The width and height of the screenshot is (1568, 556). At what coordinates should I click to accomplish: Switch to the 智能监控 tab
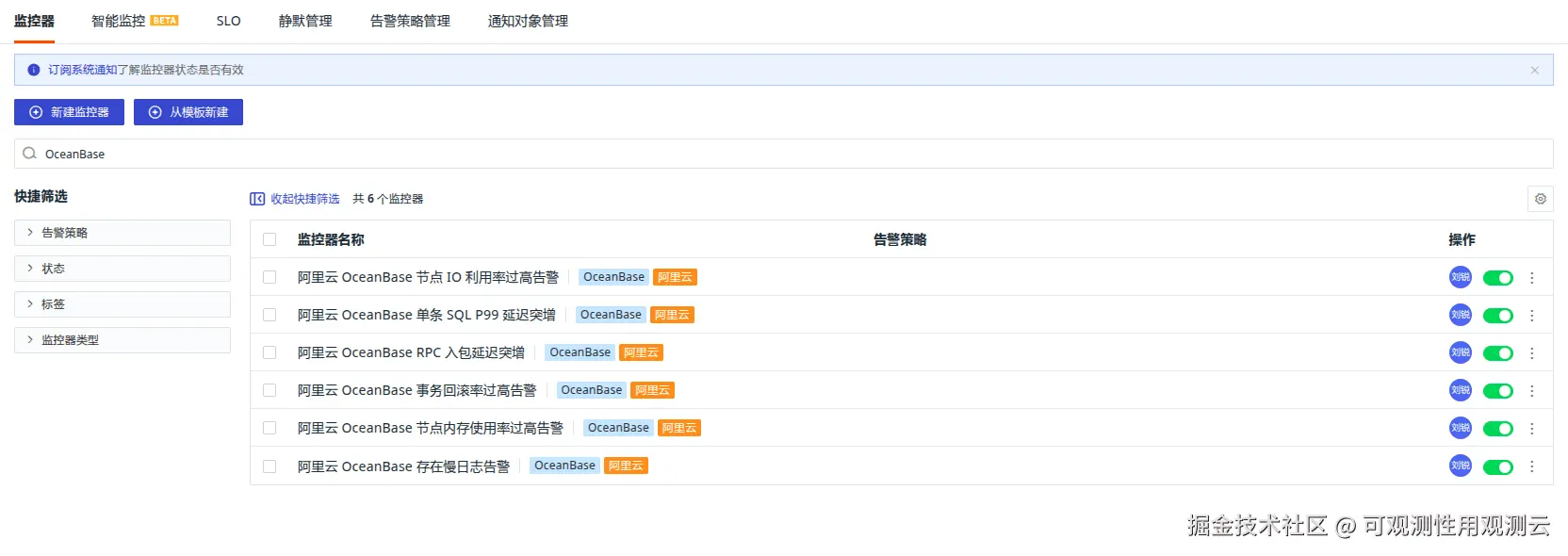(135, 21)
